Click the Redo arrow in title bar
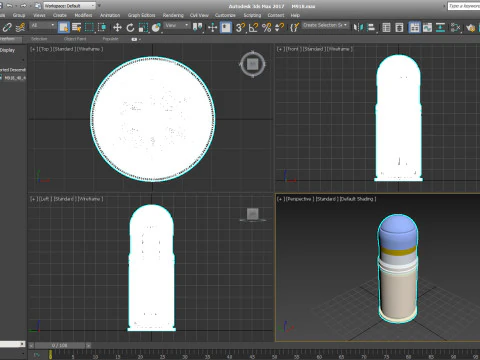480x360 pixels. 23,6
